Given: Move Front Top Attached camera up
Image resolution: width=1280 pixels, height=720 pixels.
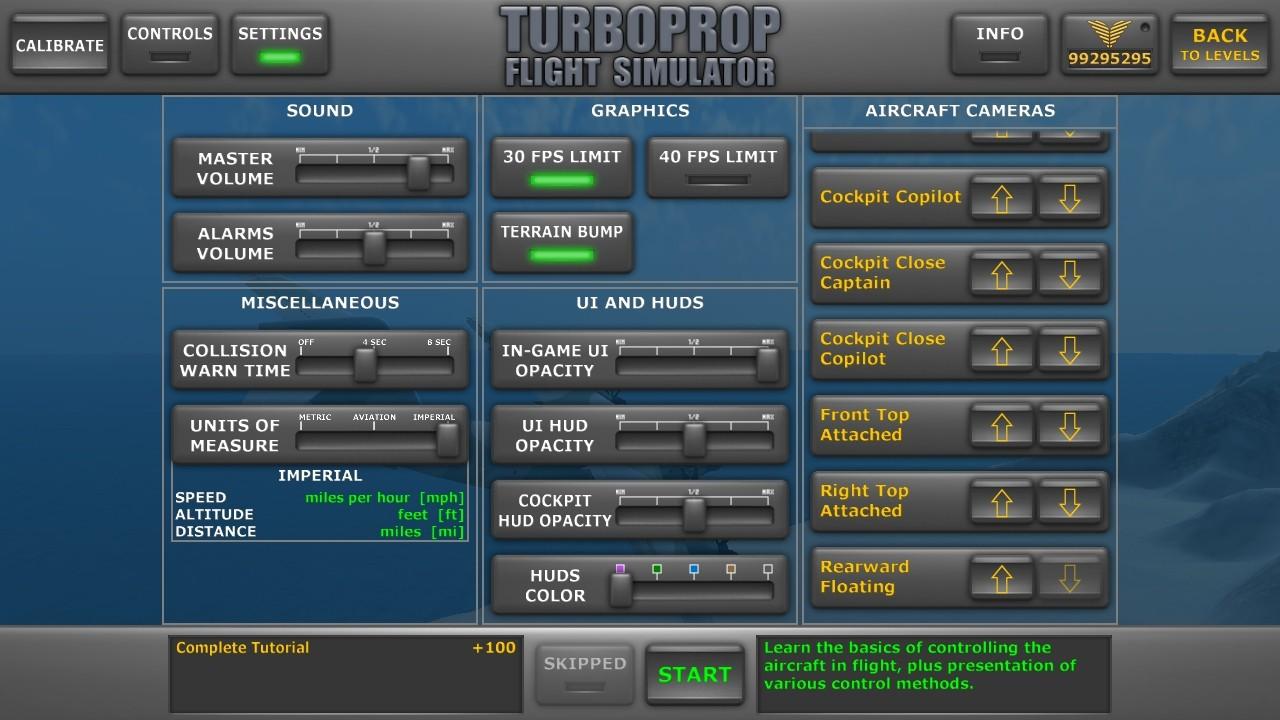Looking at the screenshot, I should (1001, 426).
